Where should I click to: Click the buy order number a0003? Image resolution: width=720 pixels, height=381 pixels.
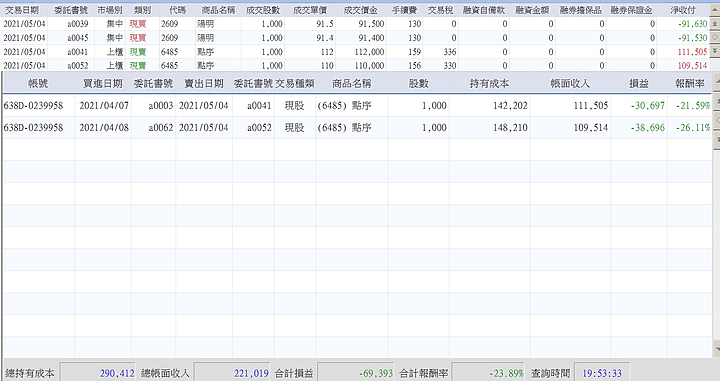[160, 106]
